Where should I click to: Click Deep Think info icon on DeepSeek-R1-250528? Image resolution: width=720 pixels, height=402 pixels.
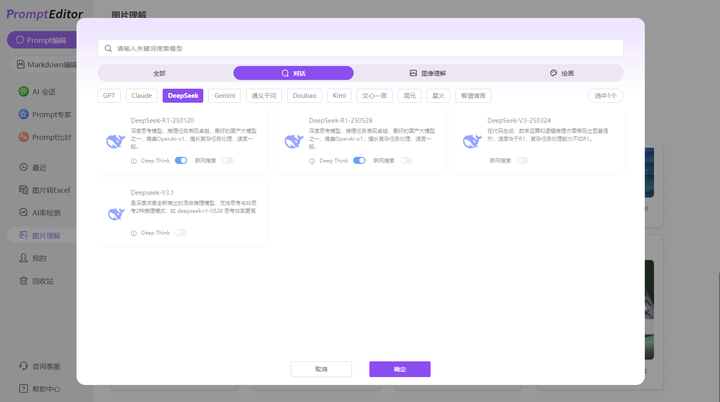point(312,161)
